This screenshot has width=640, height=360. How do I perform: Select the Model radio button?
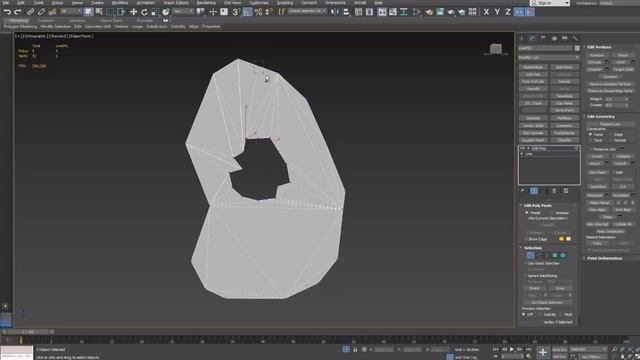tap(527, 213)
